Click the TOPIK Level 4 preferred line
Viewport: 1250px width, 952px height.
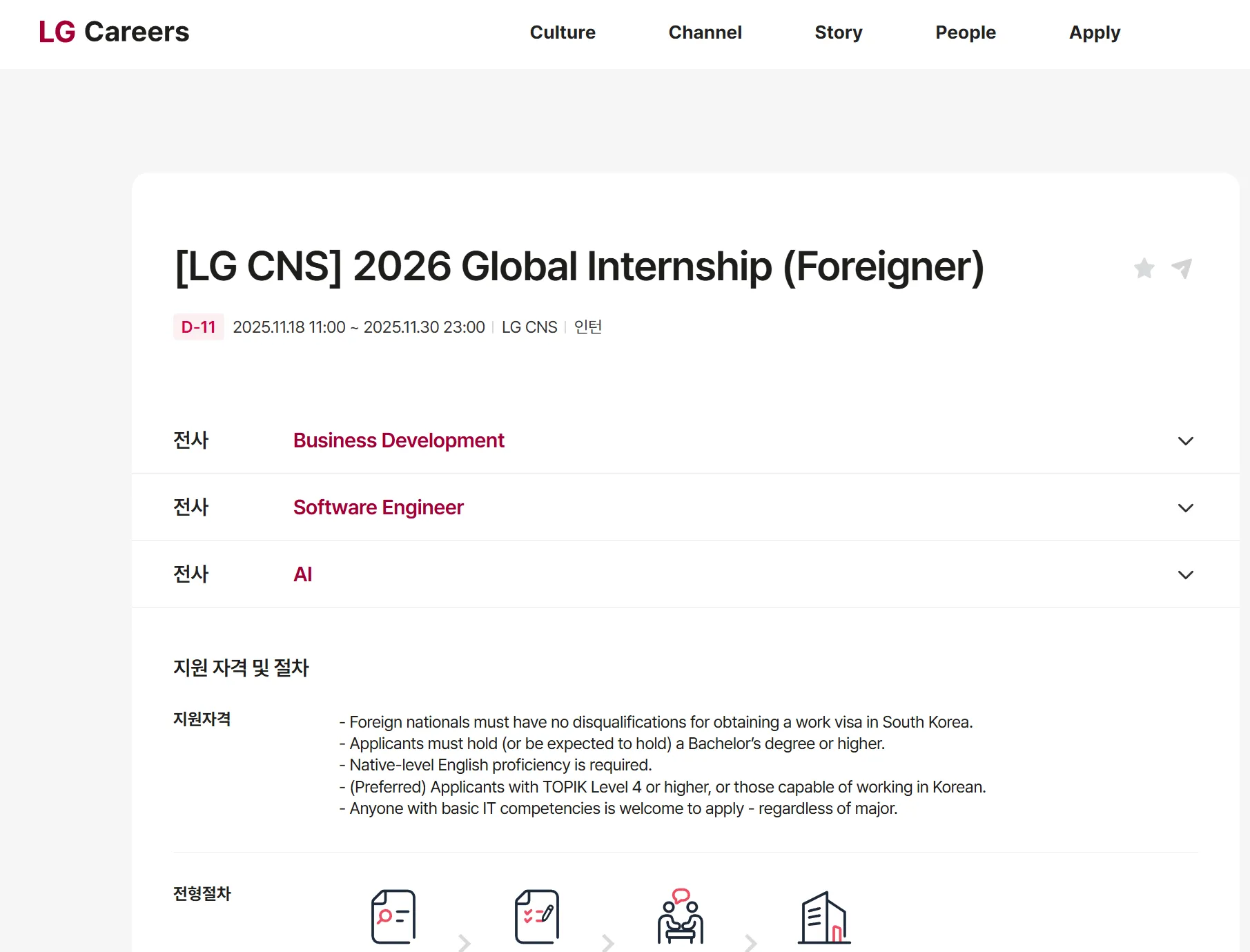tap(663, 787)
